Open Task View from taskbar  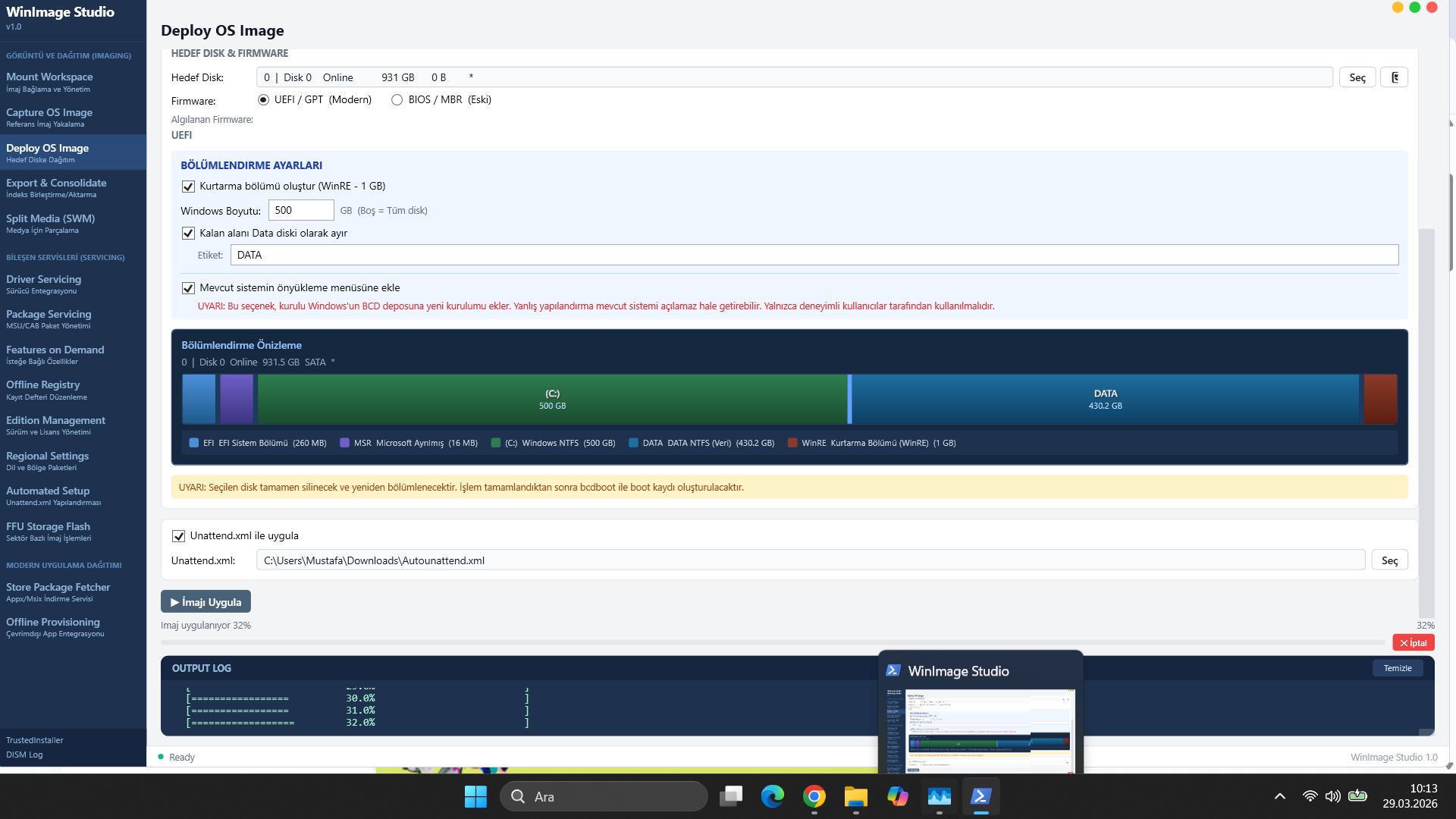(731, 796)
